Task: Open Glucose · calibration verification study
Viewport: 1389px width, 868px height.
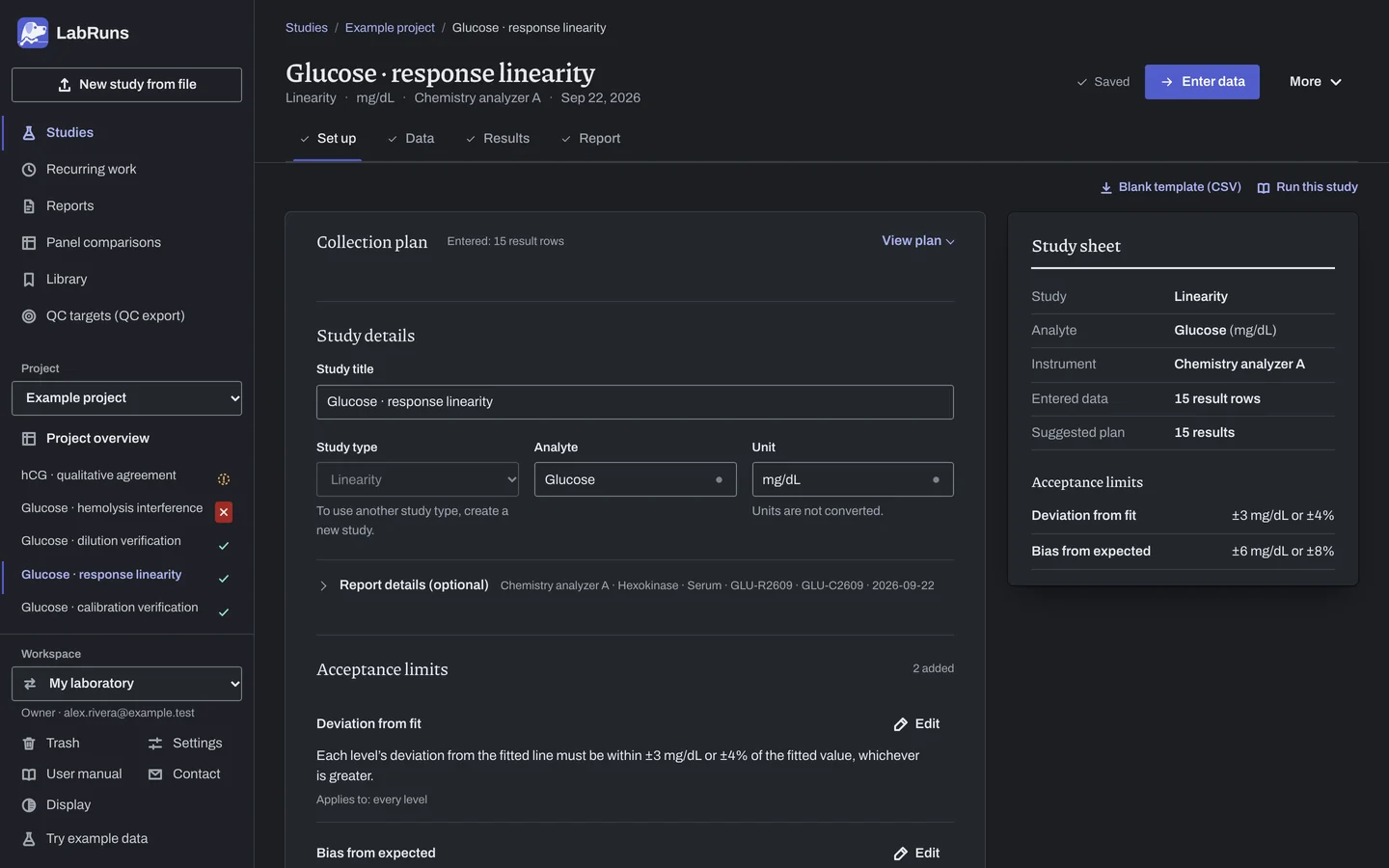Action: click(110, 608)
